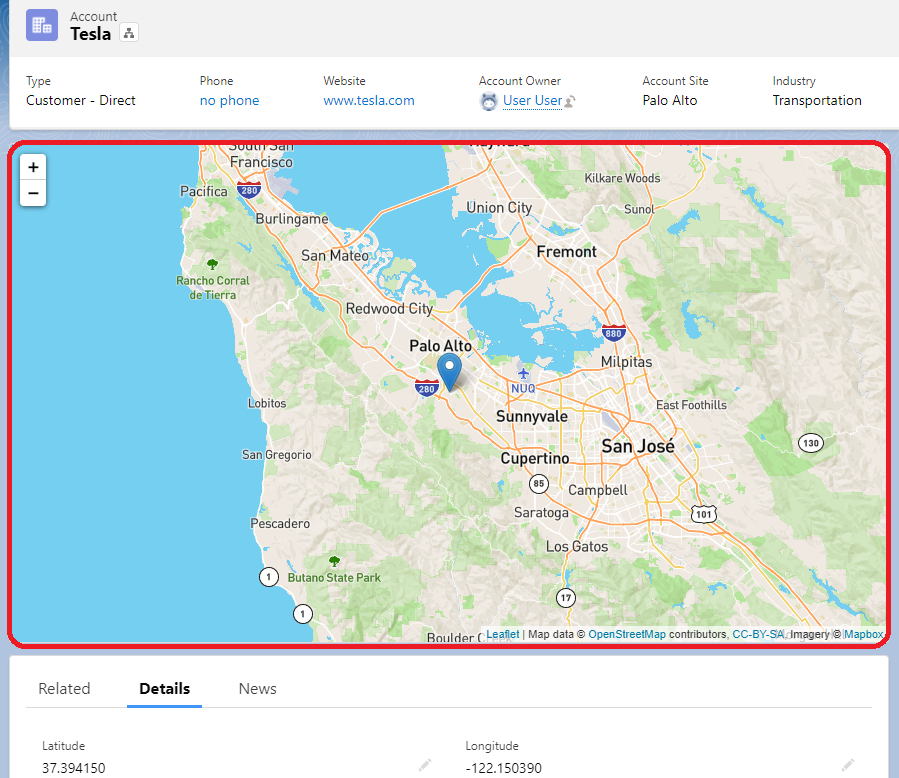Click the Account Site value Palo Alto
The image size is (899, 778).
(670, 100)
